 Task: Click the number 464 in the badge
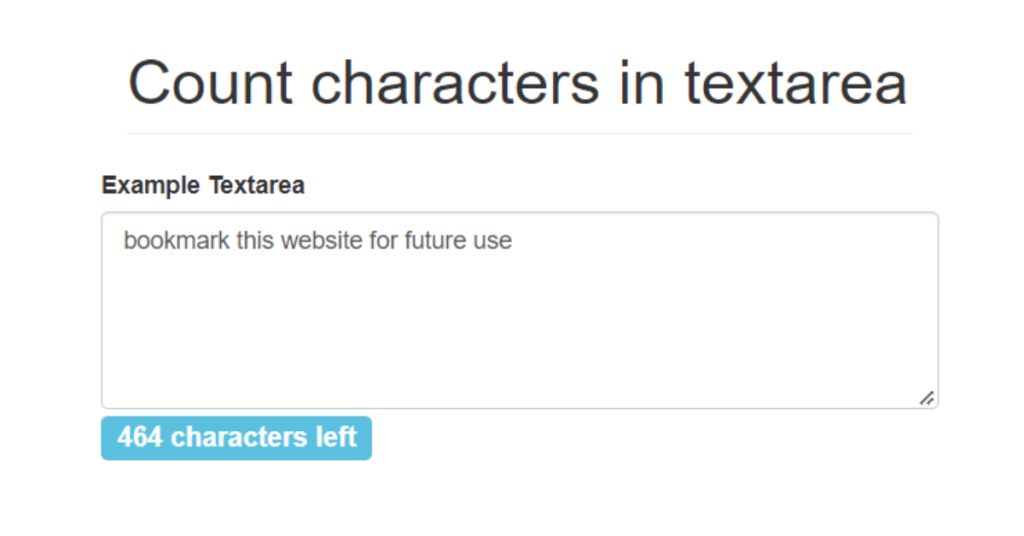pos(140,437)
